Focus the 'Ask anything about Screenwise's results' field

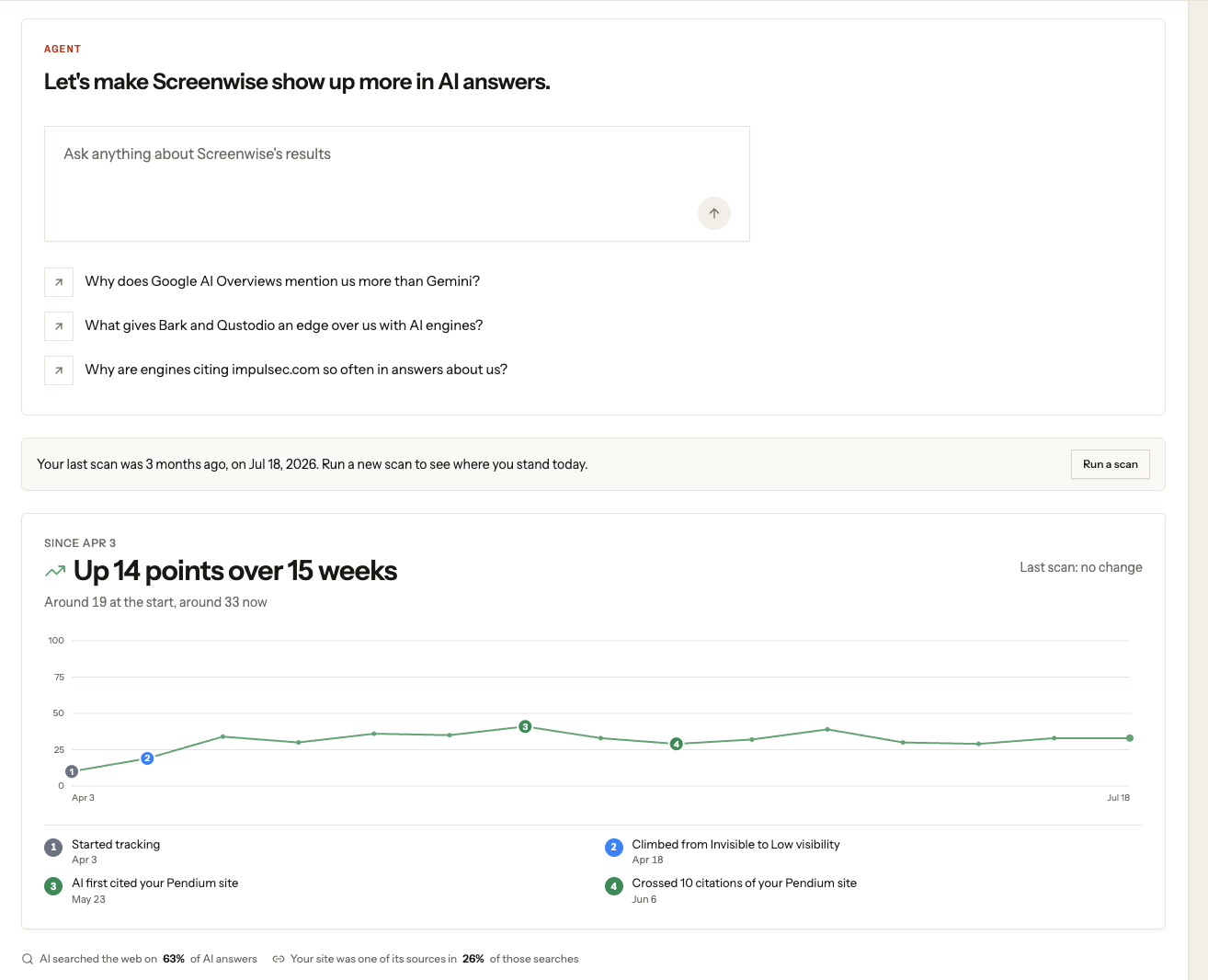[397, 184]
